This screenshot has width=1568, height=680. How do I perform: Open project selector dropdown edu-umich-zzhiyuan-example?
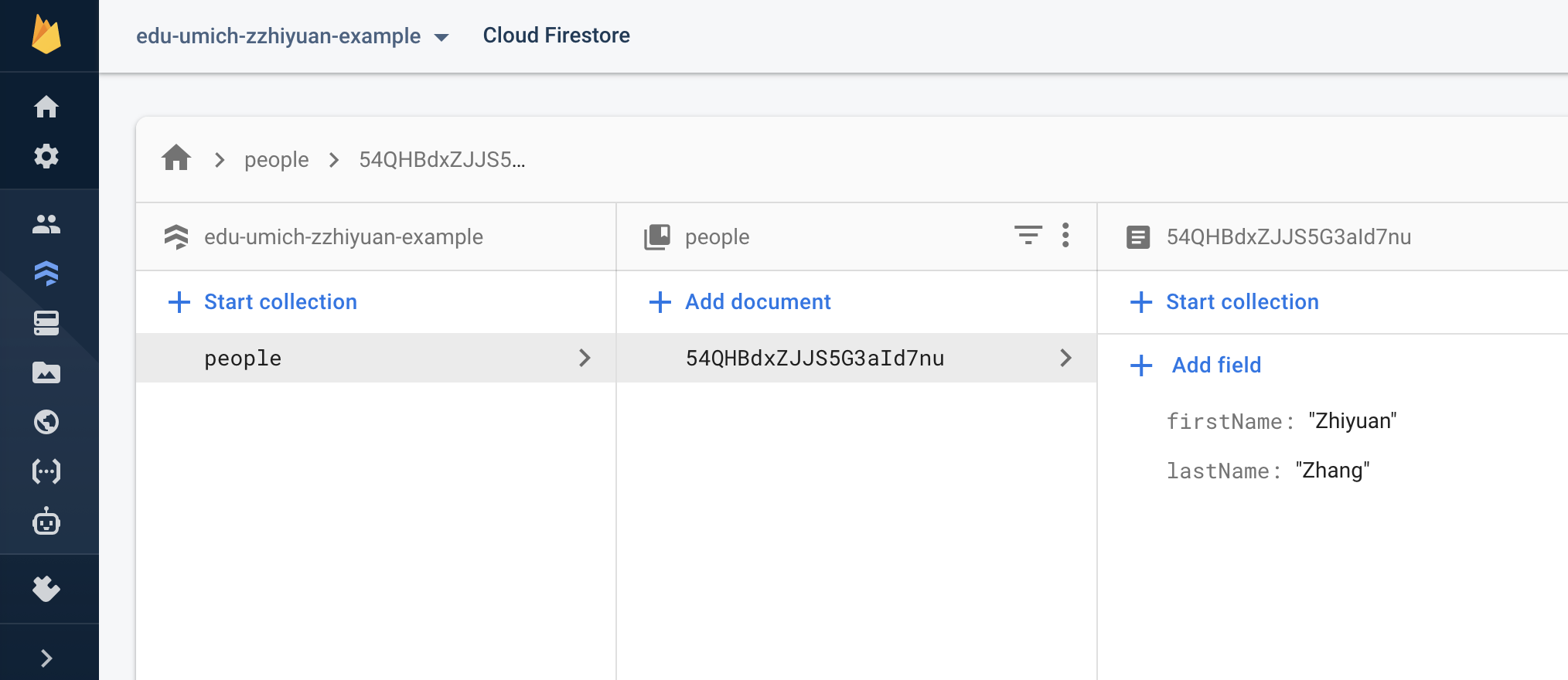point(292,36)
